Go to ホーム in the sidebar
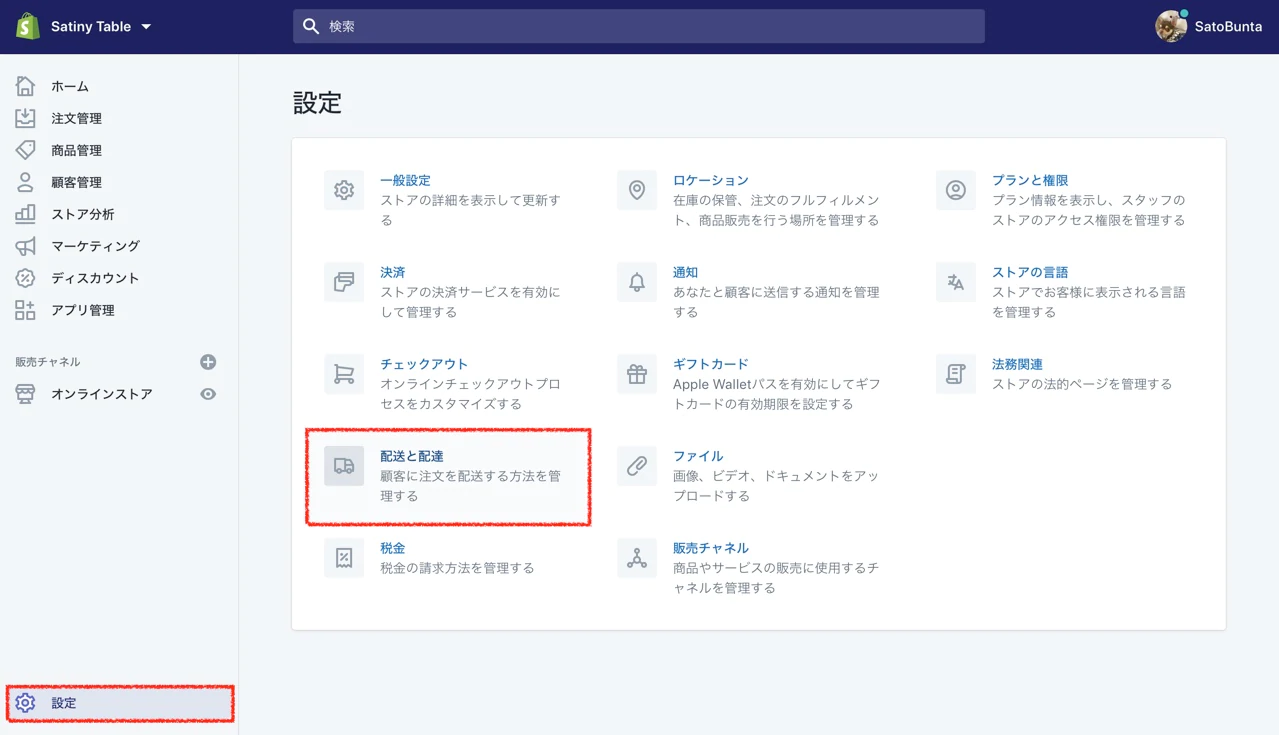Image resolution: width=1279 pixels, height=735 pixels. 70,86
